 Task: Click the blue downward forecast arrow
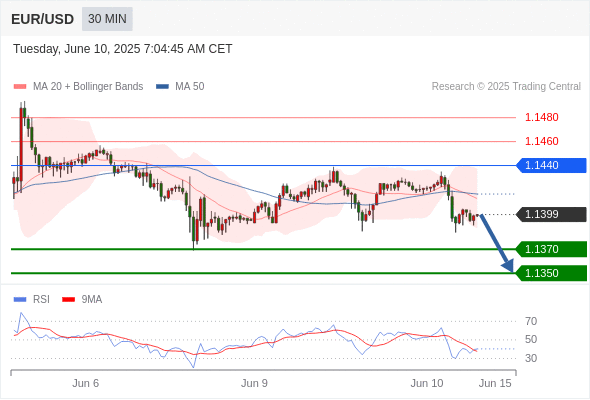pyautogui.click(x=496, y=243)
